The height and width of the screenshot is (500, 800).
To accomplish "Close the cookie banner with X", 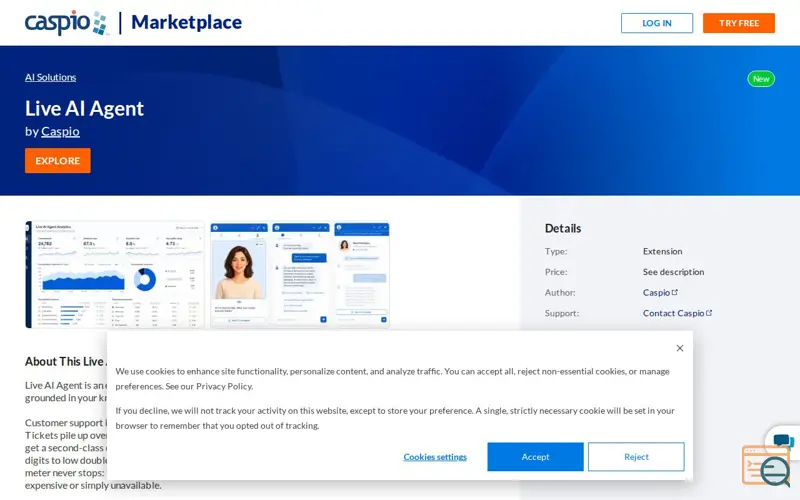I will tap(680, 348).
